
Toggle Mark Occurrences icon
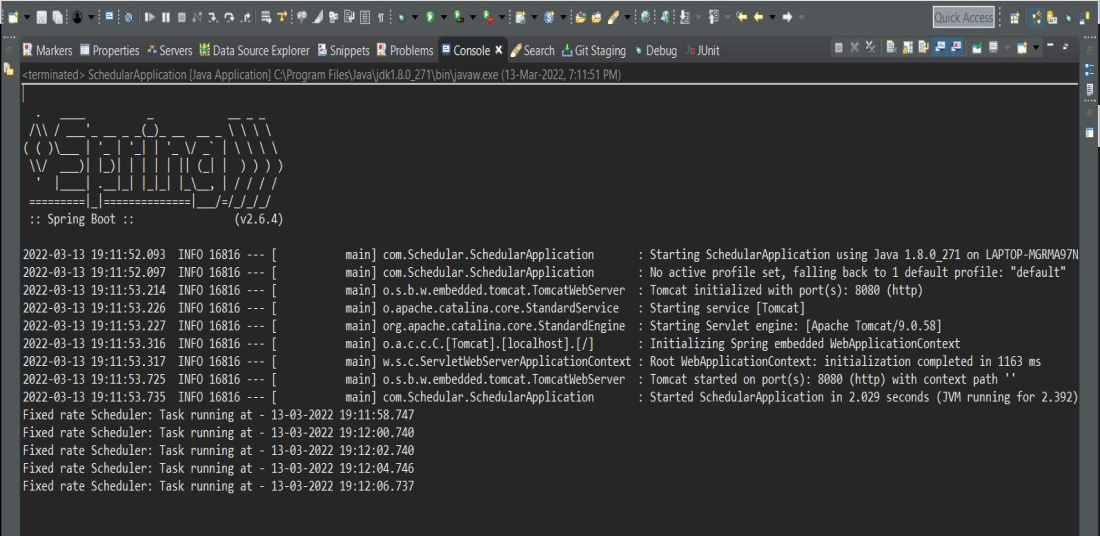point(317,17)
